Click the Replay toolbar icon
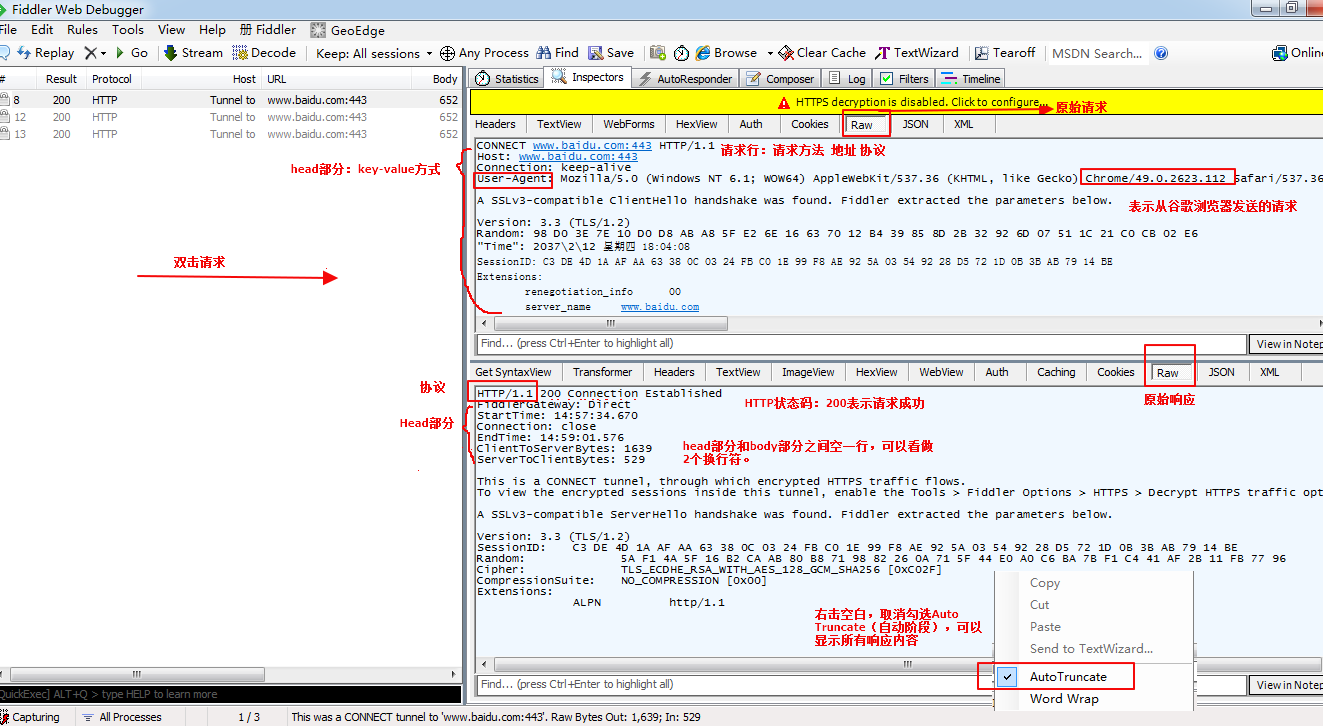 pyautogui.click(x=24, y=53)
